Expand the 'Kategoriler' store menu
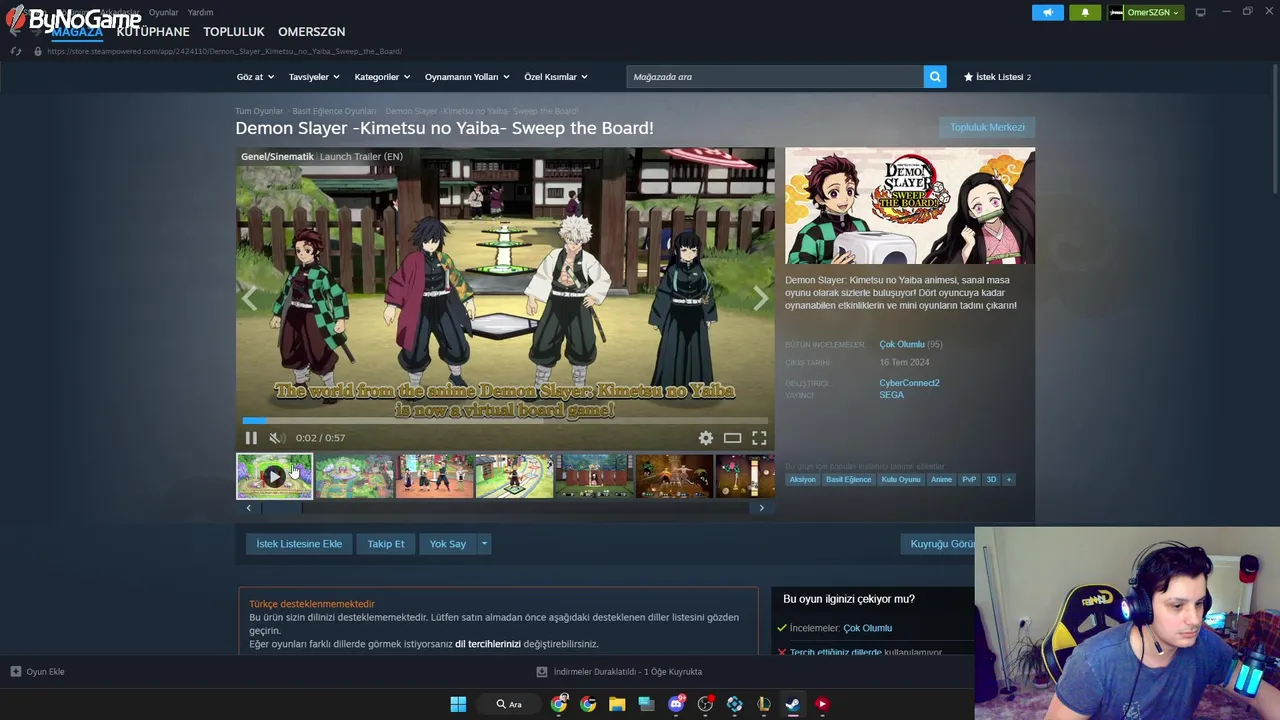Viewport: 1280px width, 720px height. coord(382,77)
